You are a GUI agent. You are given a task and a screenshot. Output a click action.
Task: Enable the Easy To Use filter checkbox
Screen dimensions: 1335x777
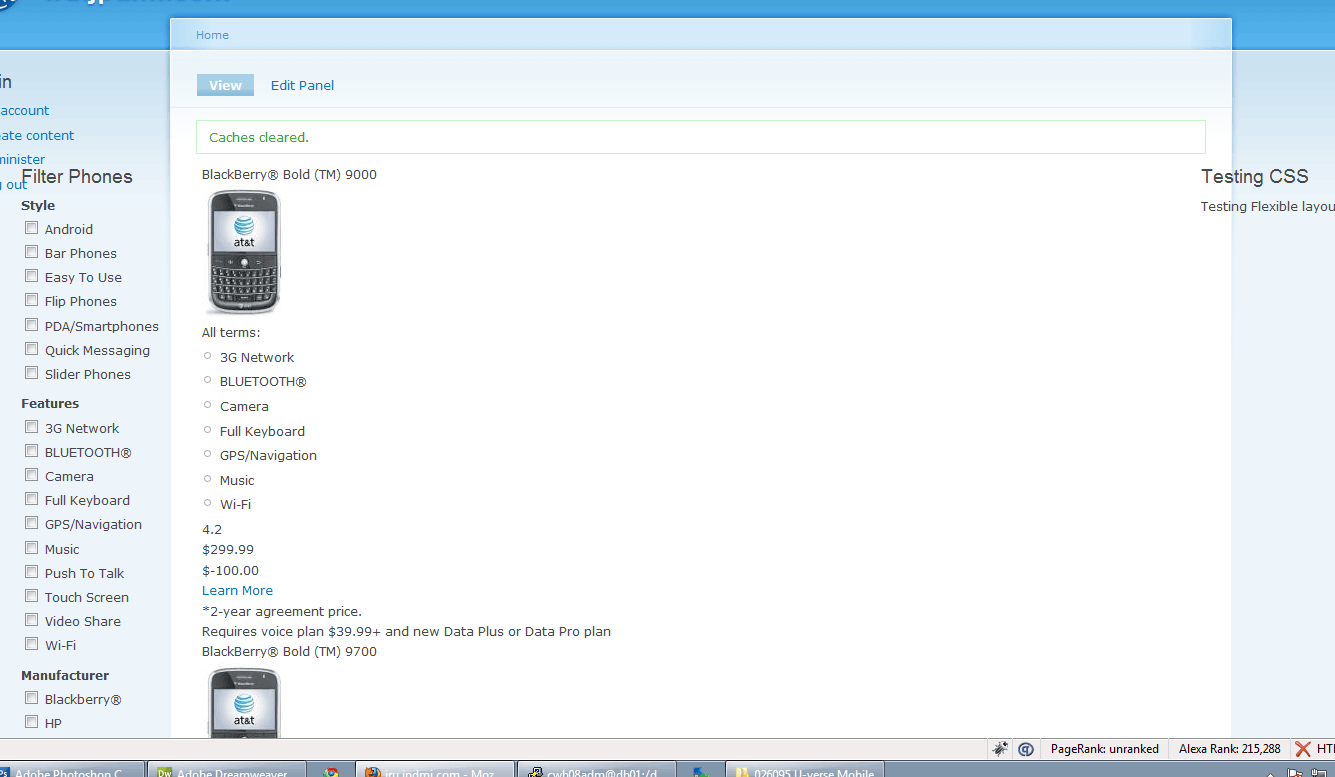click(32, 276)
